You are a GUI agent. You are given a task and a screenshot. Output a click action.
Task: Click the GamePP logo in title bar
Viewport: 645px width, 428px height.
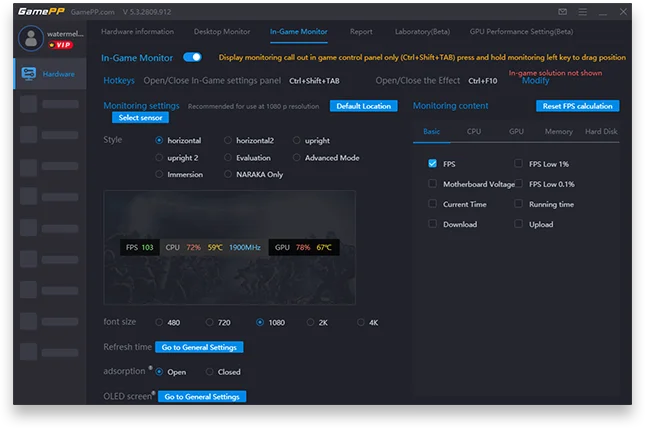tap(39, 11)
